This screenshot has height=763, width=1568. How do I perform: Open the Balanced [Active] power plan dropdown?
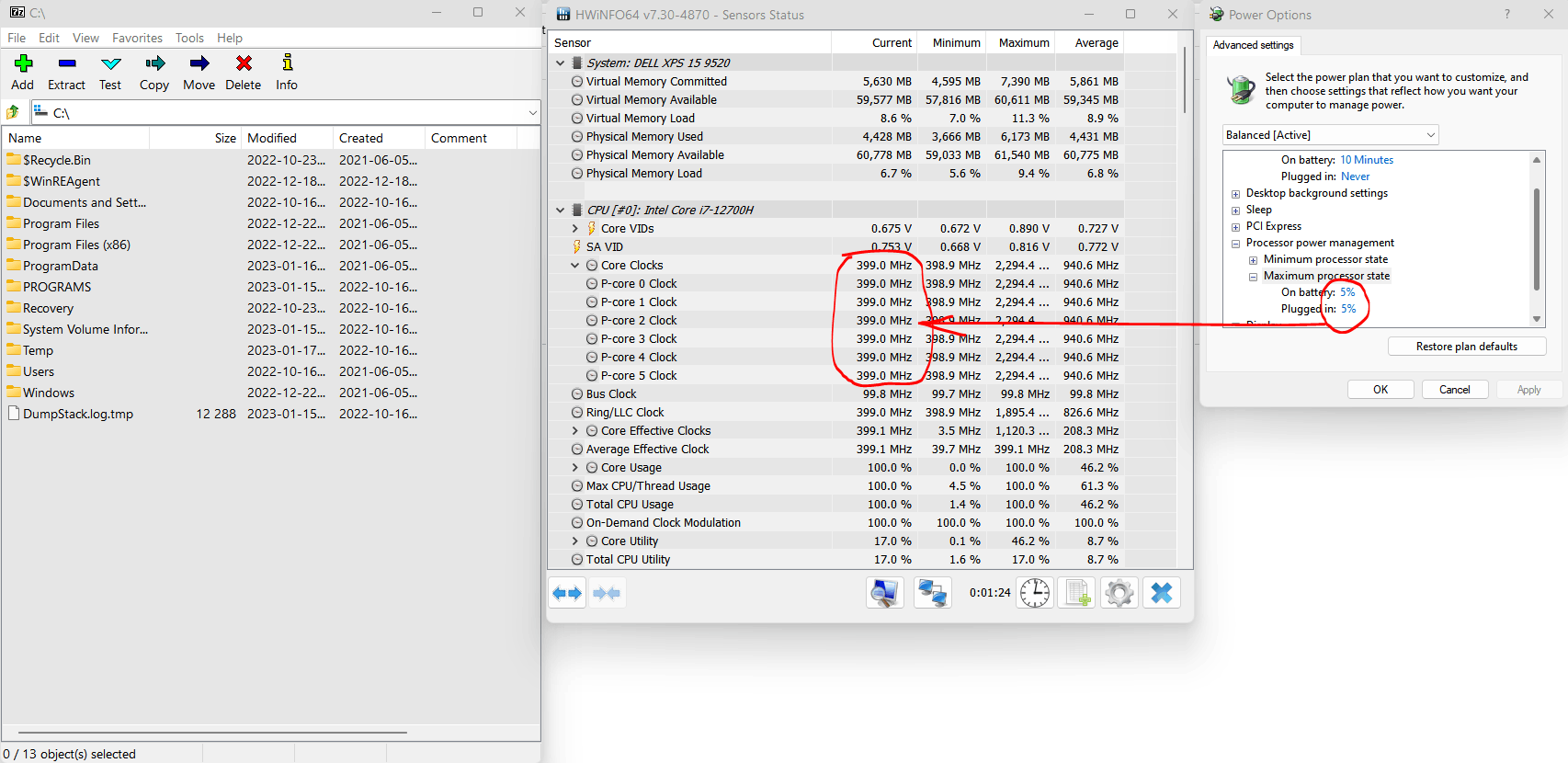coord(1330,135)
